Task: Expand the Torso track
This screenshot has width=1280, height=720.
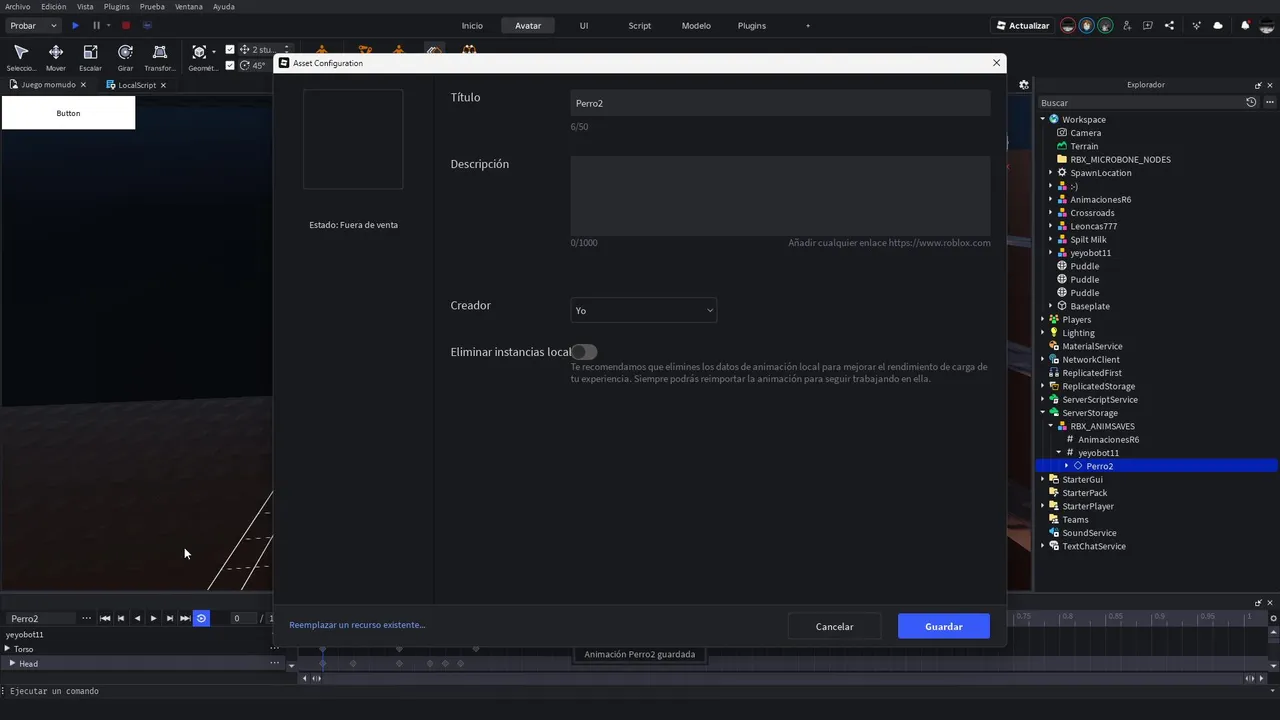Action: click(7, 649)
